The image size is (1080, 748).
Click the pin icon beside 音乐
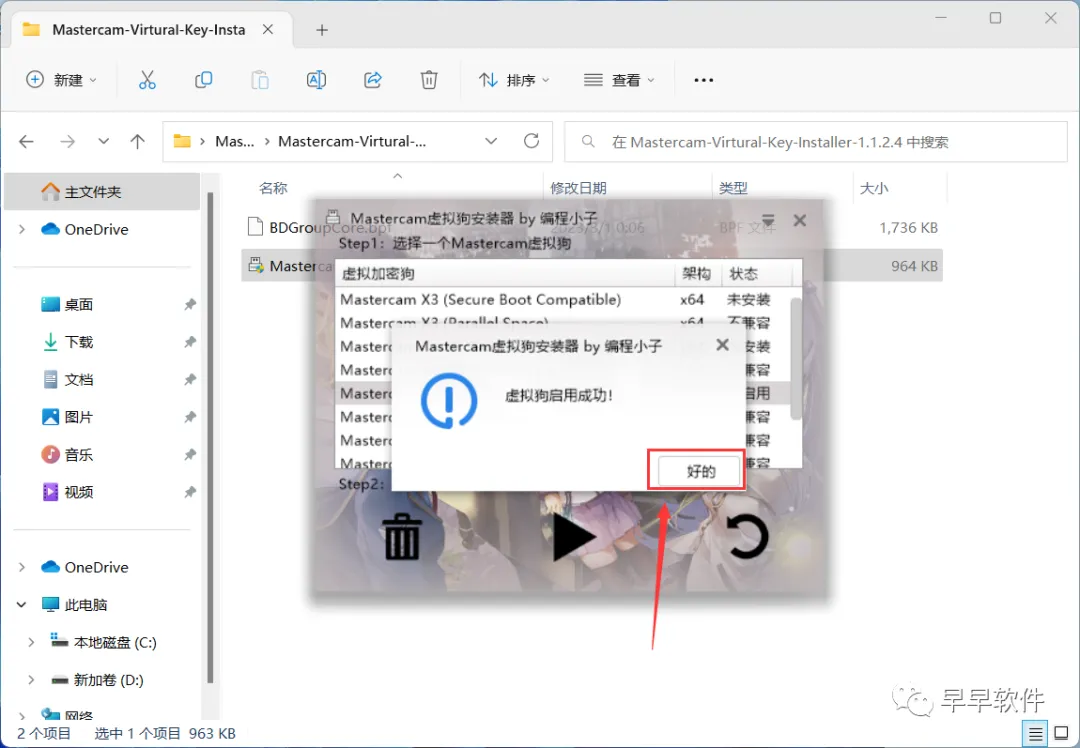point(190,455)
